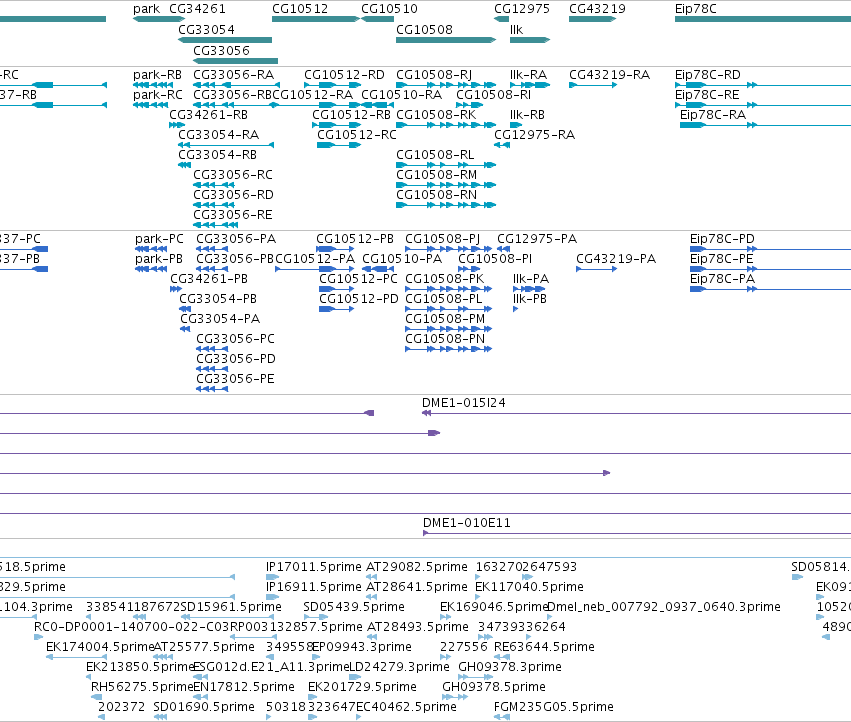Select transcript Ilk-RA

coord(528,74)
